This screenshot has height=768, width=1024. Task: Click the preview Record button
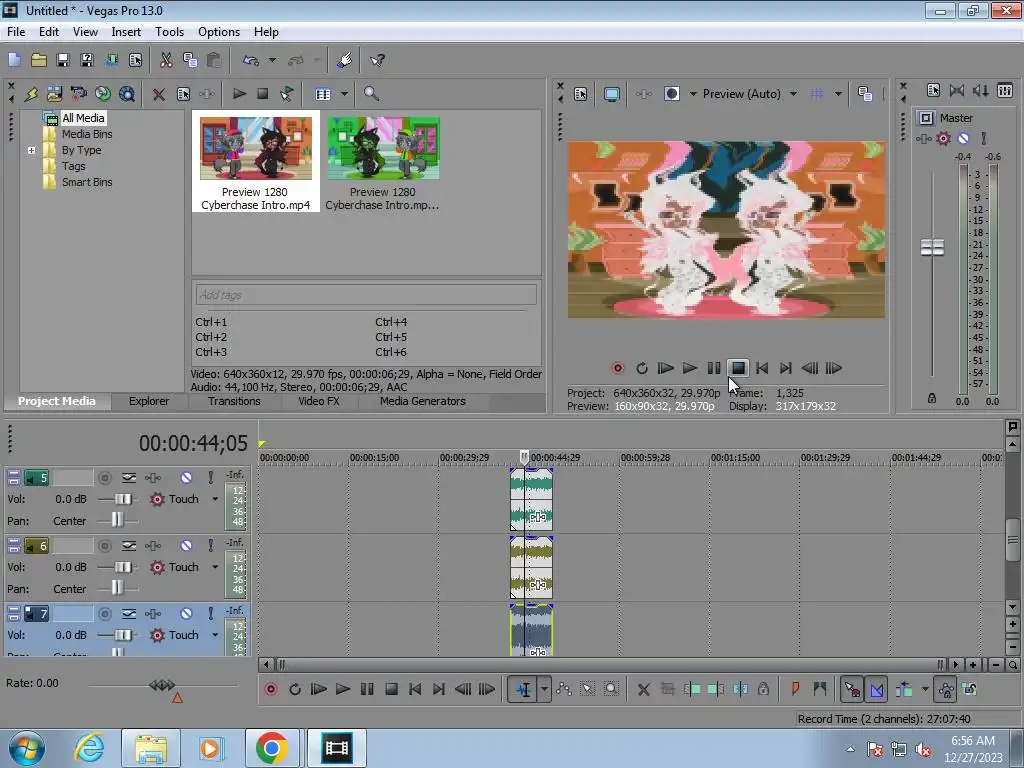[617, 368]
